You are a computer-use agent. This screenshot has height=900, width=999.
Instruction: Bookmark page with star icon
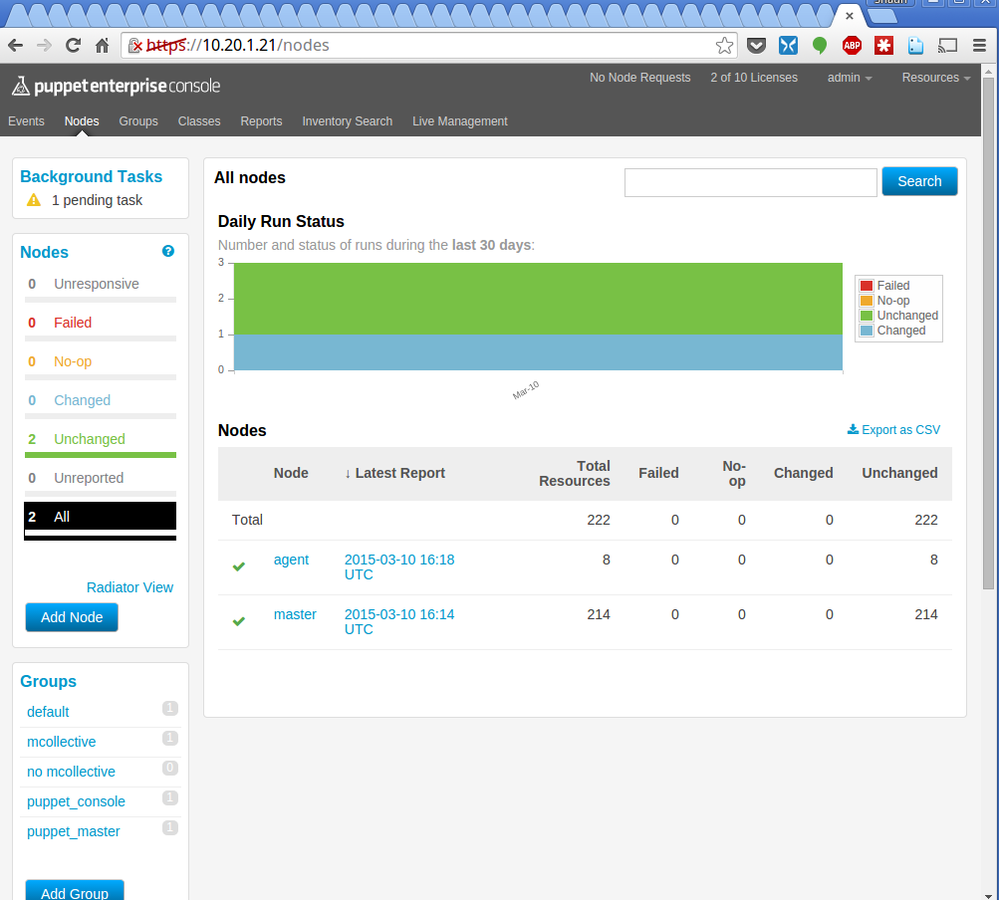tap(724, 45)
